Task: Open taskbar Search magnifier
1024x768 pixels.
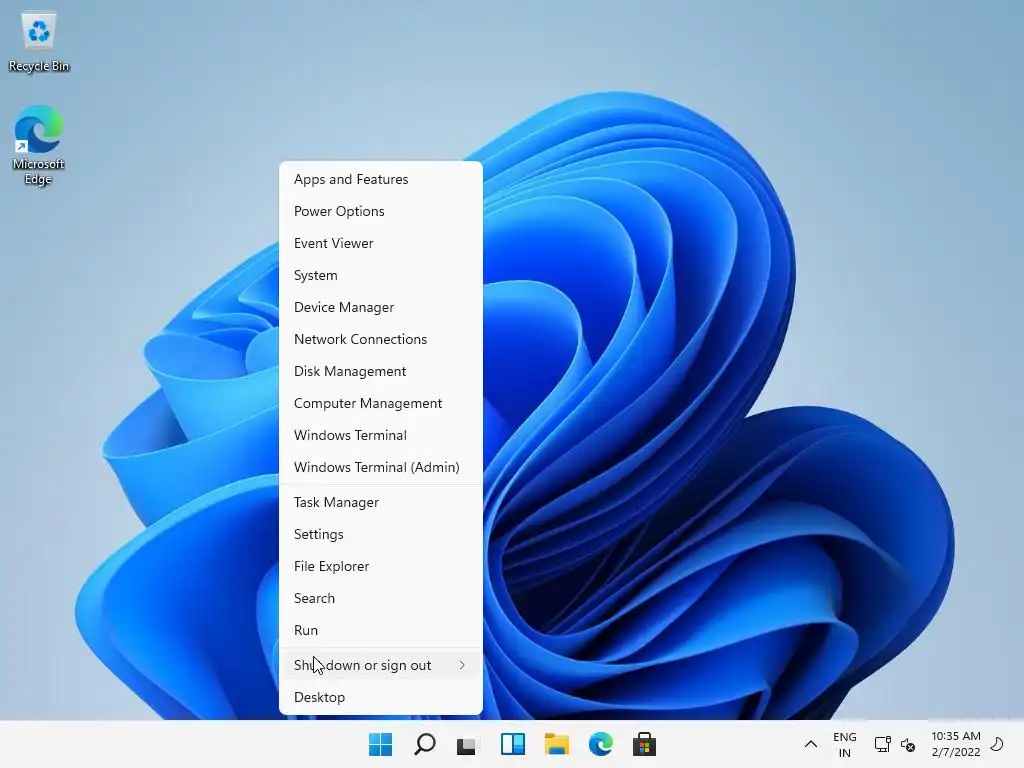Action: [x=424, y=744]
